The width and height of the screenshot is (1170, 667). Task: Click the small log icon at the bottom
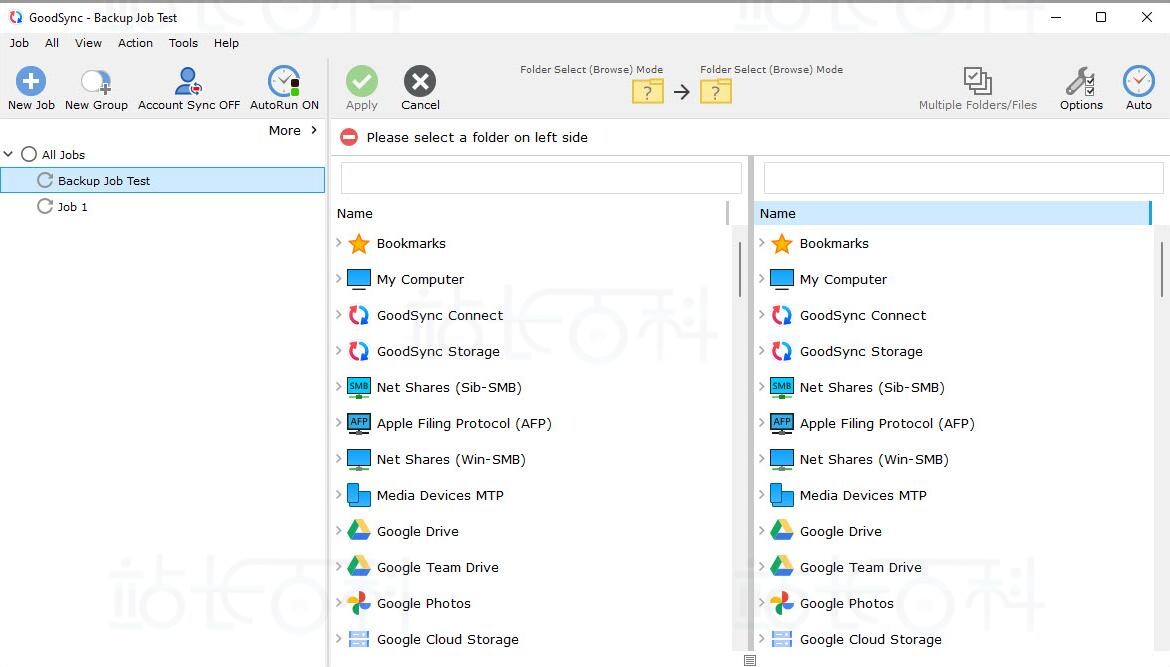click(x=750, y=660)
